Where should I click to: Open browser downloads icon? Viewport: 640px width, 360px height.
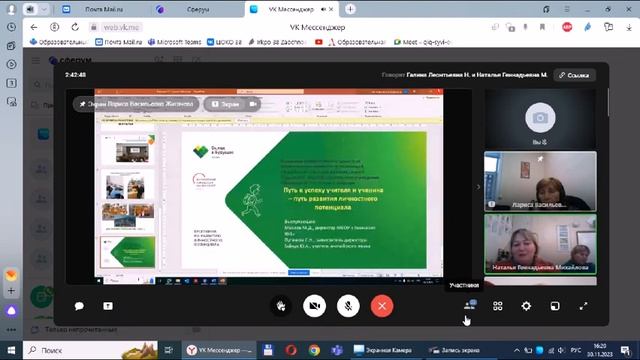[629, 27]
